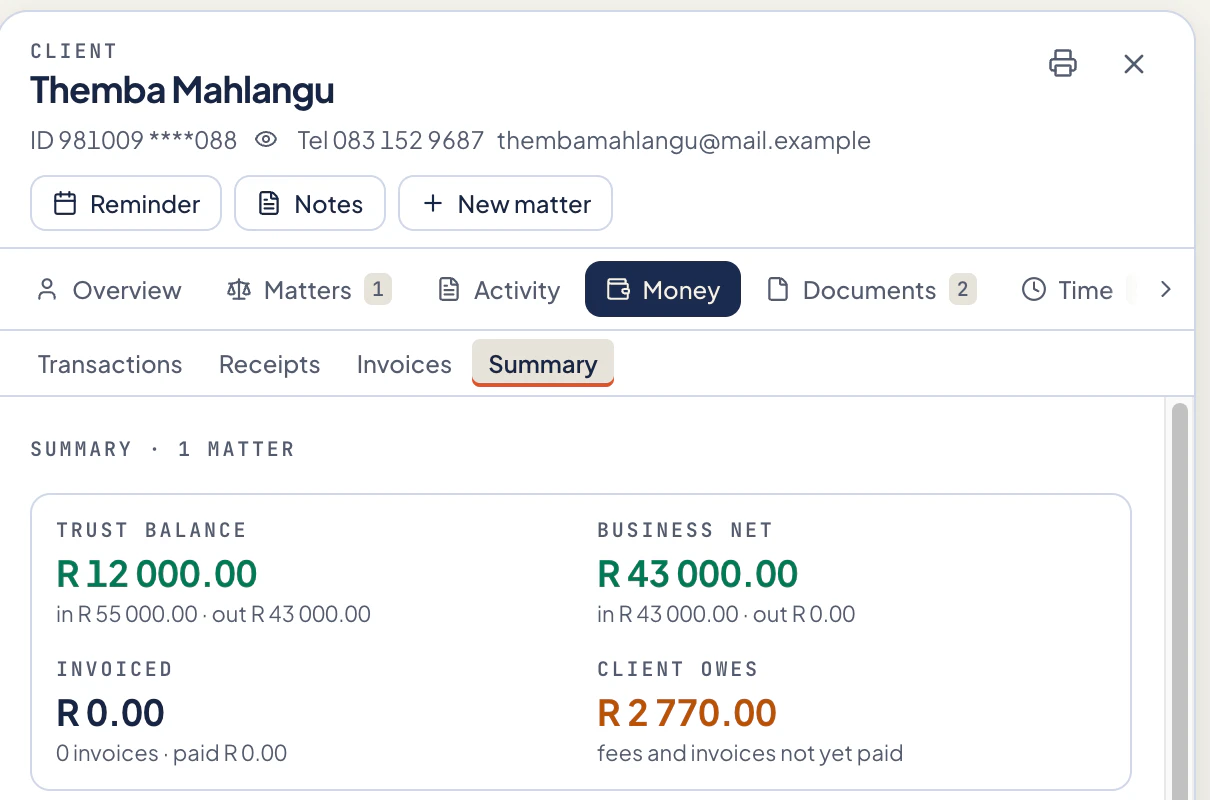
Task: Click the document icon on Notes
Action: pos(268,204)
